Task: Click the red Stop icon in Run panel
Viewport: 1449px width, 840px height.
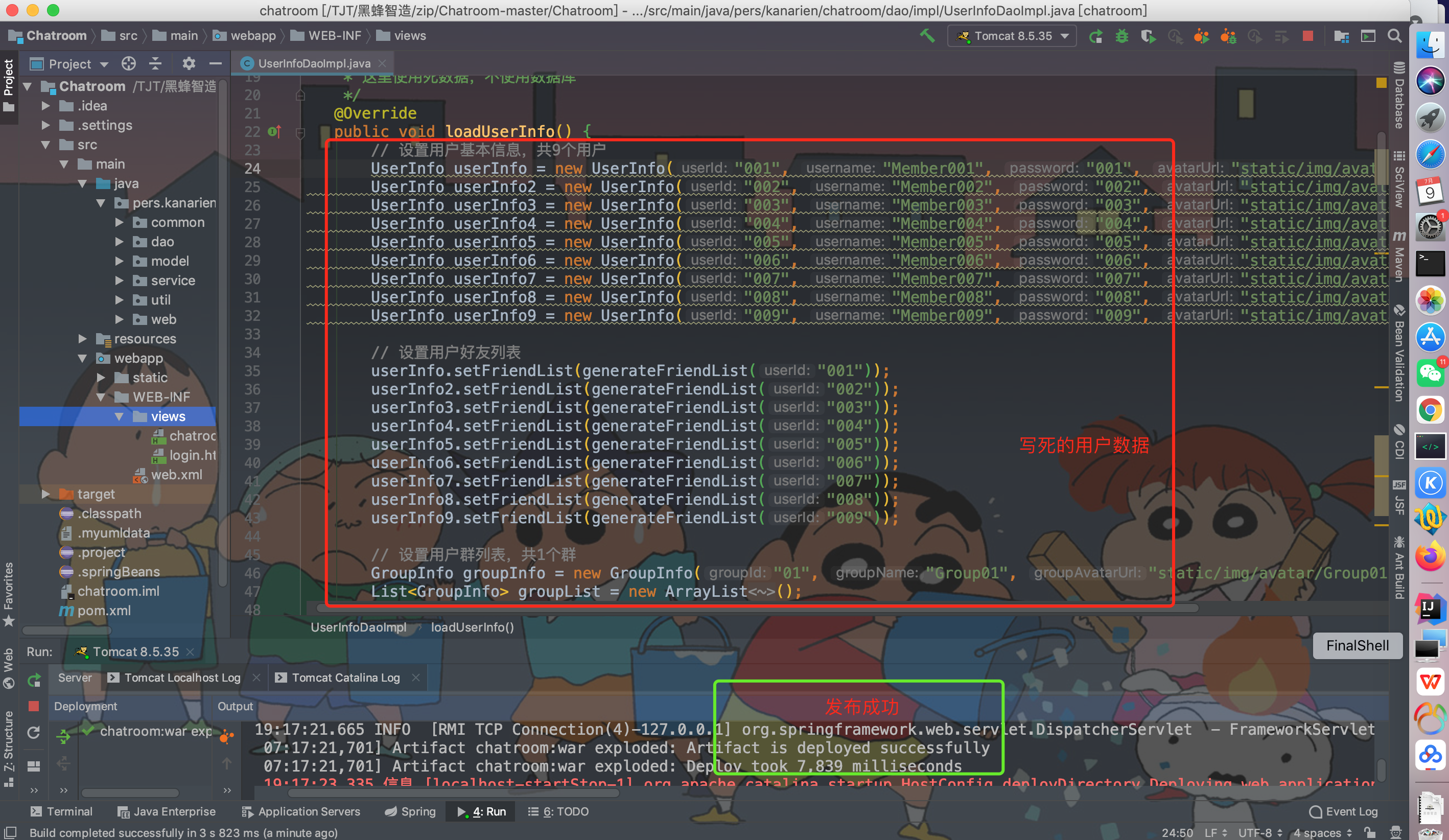Action: pos(33,706)
